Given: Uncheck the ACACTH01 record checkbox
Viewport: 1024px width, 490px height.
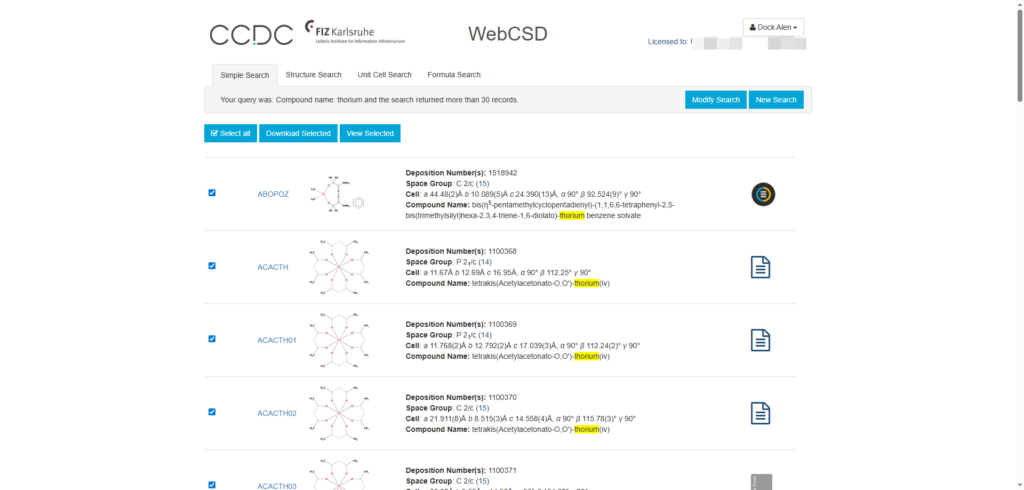Looking at the screenshot, I should point(212,339).
